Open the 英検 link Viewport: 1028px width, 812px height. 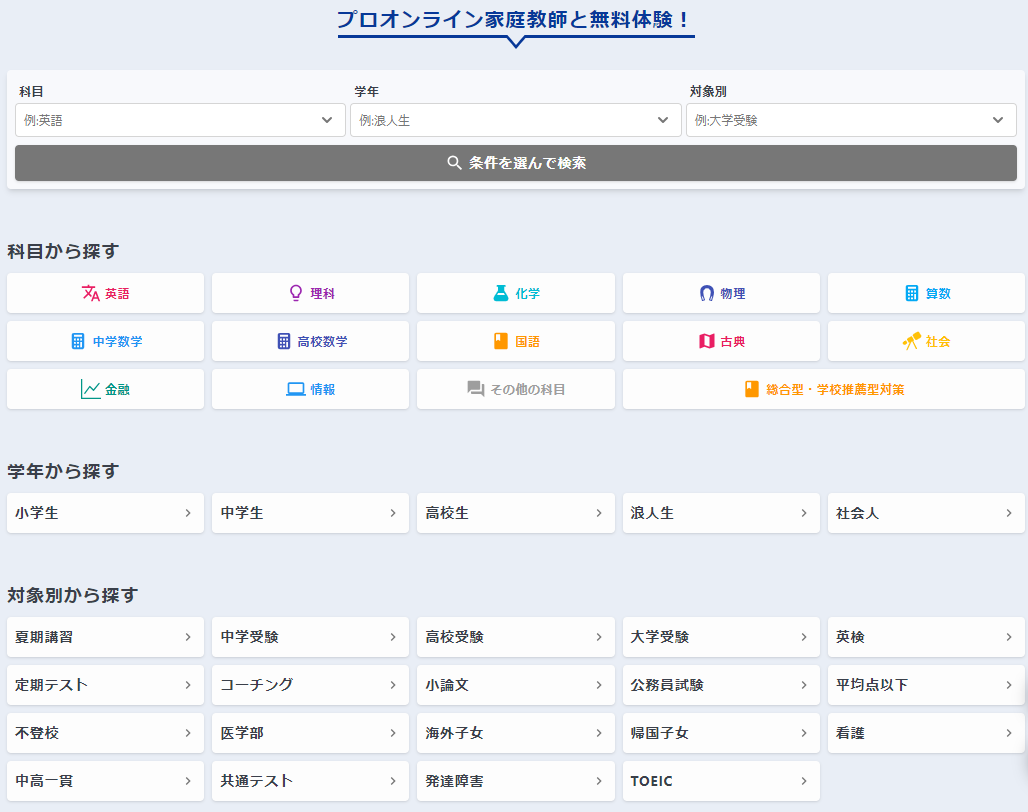(x=926, y=636)
